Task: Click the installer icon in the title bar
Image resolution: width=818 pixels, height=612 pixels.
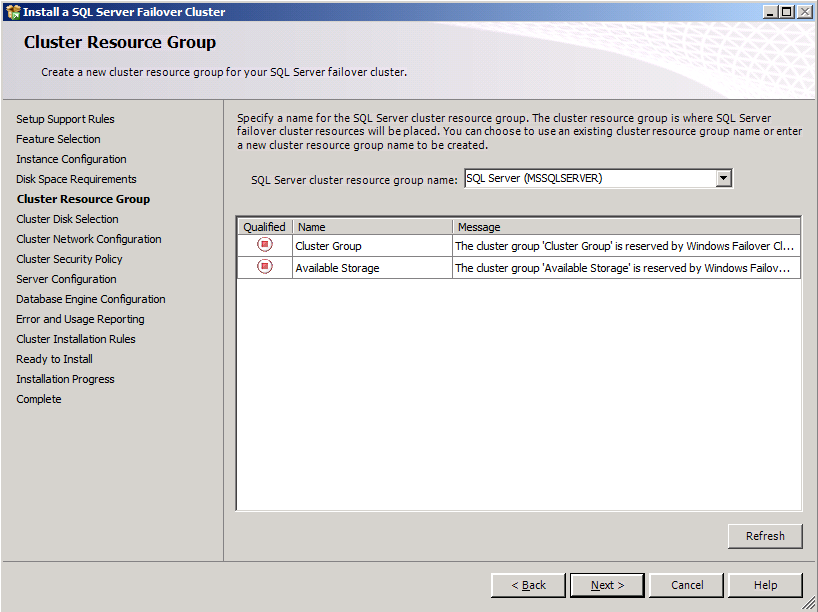Action: [13, 11]
